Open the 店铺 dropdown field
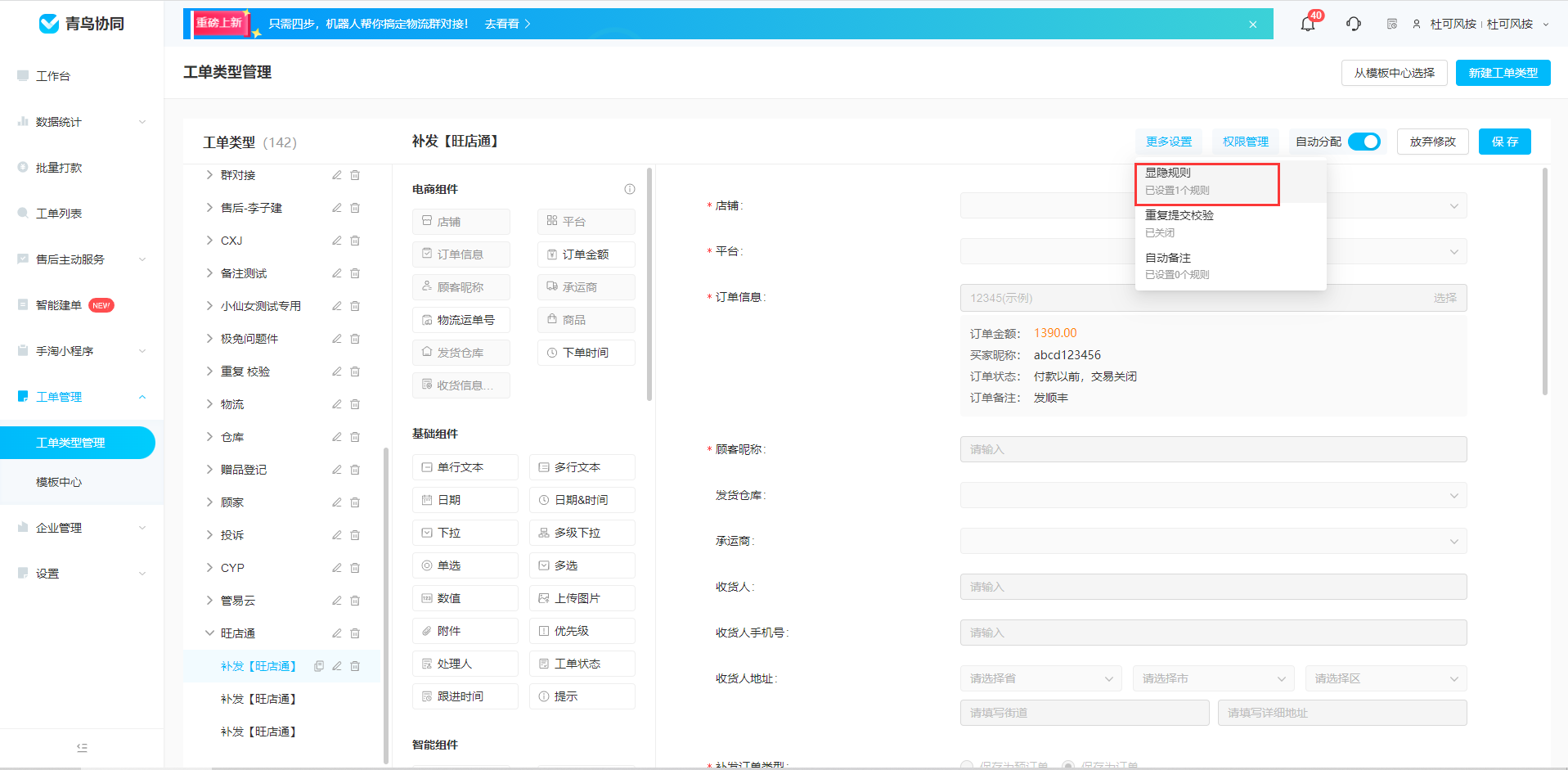This screenshot has height=770, width=1568. [x=1213, y=205]
